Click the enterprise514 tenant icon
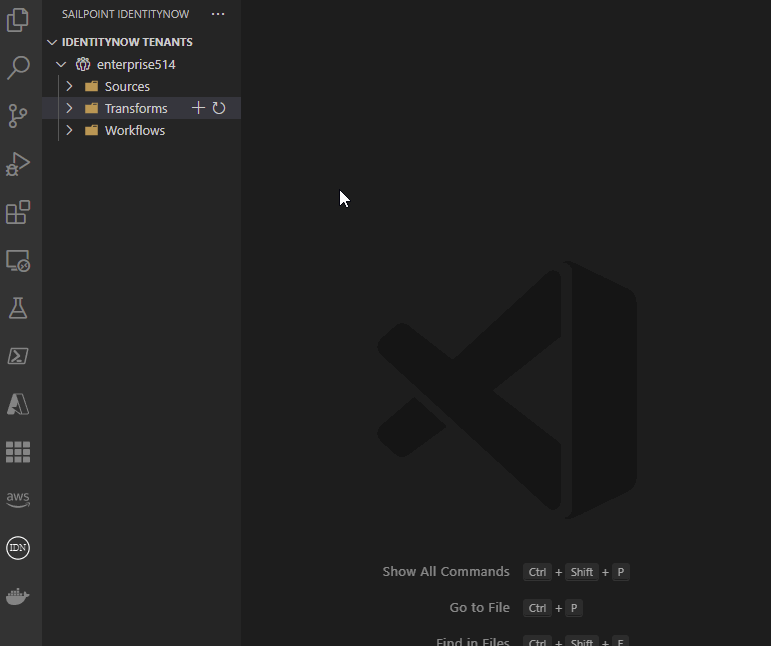This screenshot has height=646, width=771. [x=83, y=64]
